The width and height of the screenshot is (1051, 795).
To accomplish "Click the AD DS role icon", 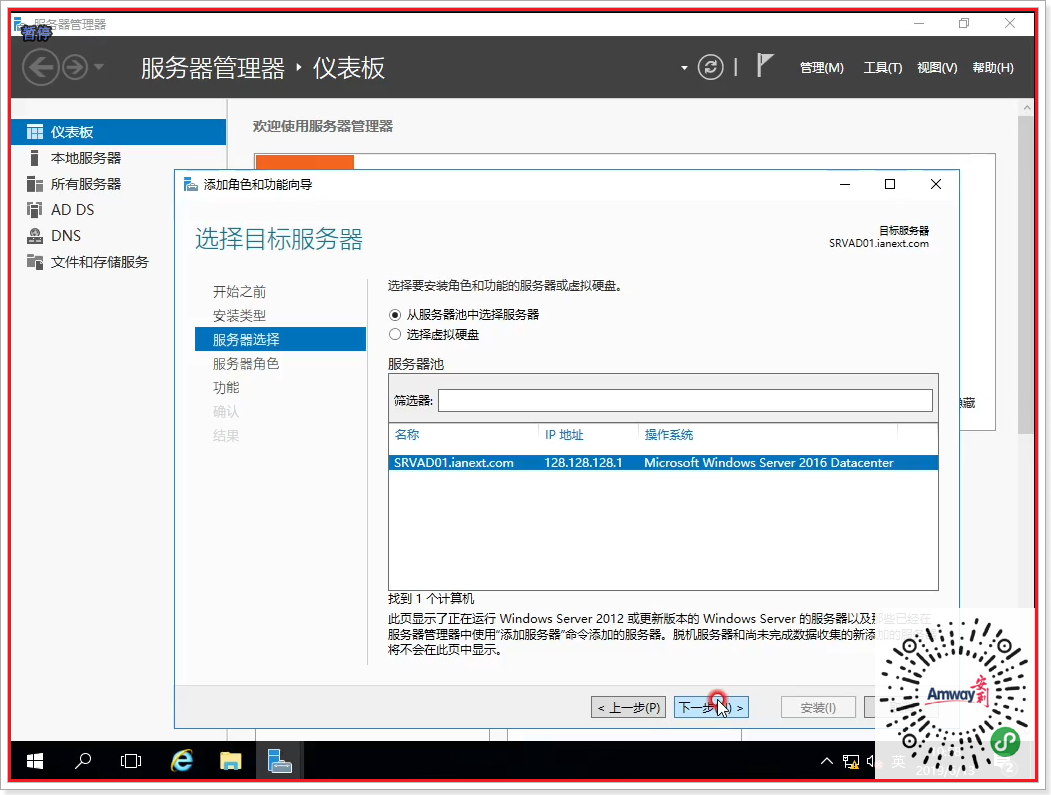I will pyautogui.click(x=35, y=210).
